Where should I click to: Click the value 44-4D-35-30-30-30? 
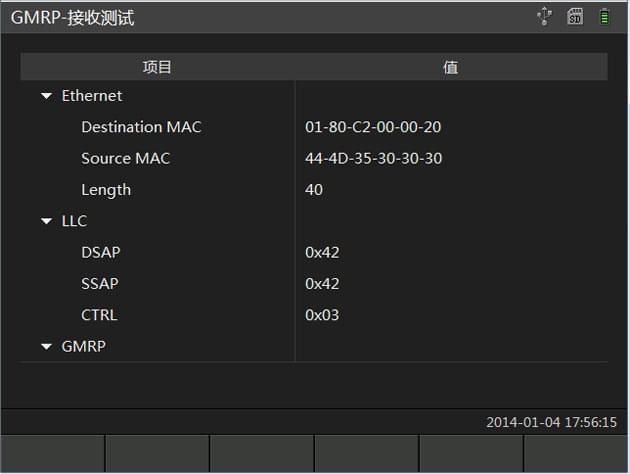[373, 159]
